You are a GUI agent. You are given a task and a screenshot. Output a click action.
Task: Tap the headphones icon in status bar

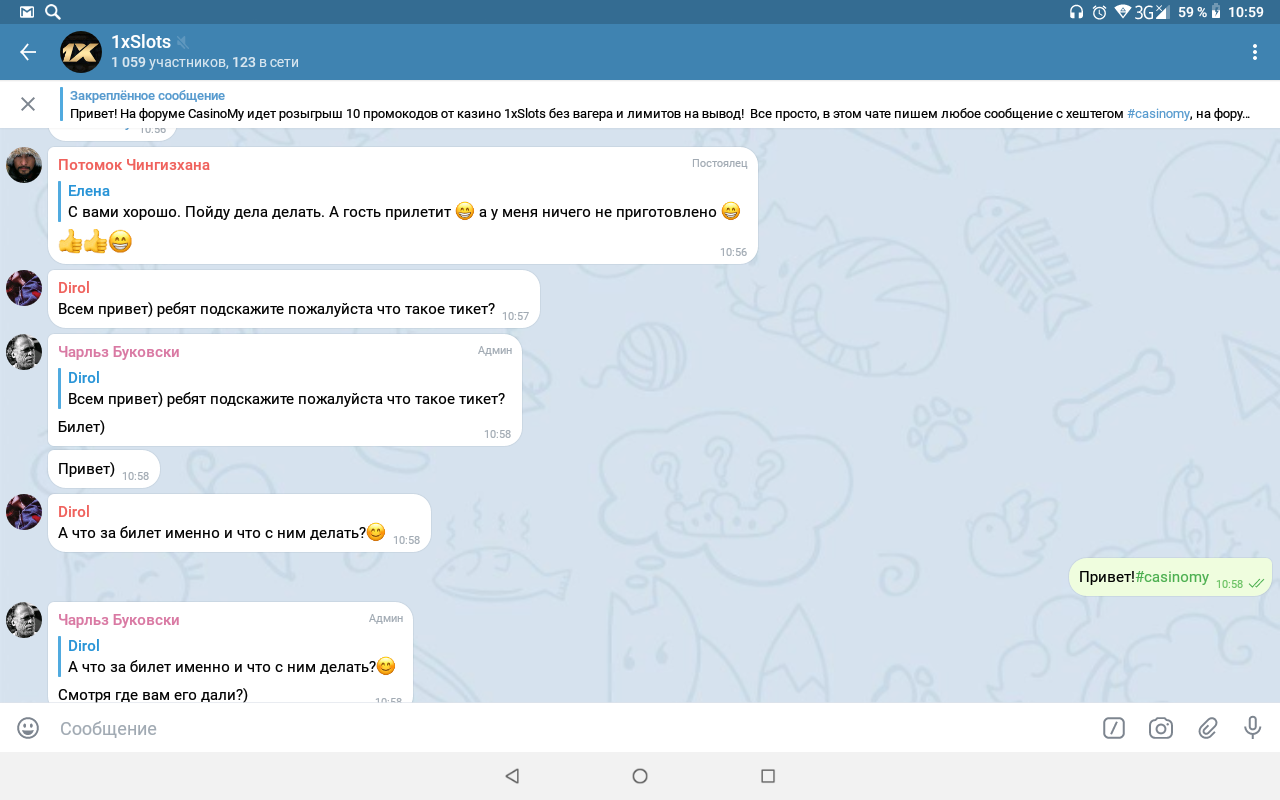pos(1076,12)
